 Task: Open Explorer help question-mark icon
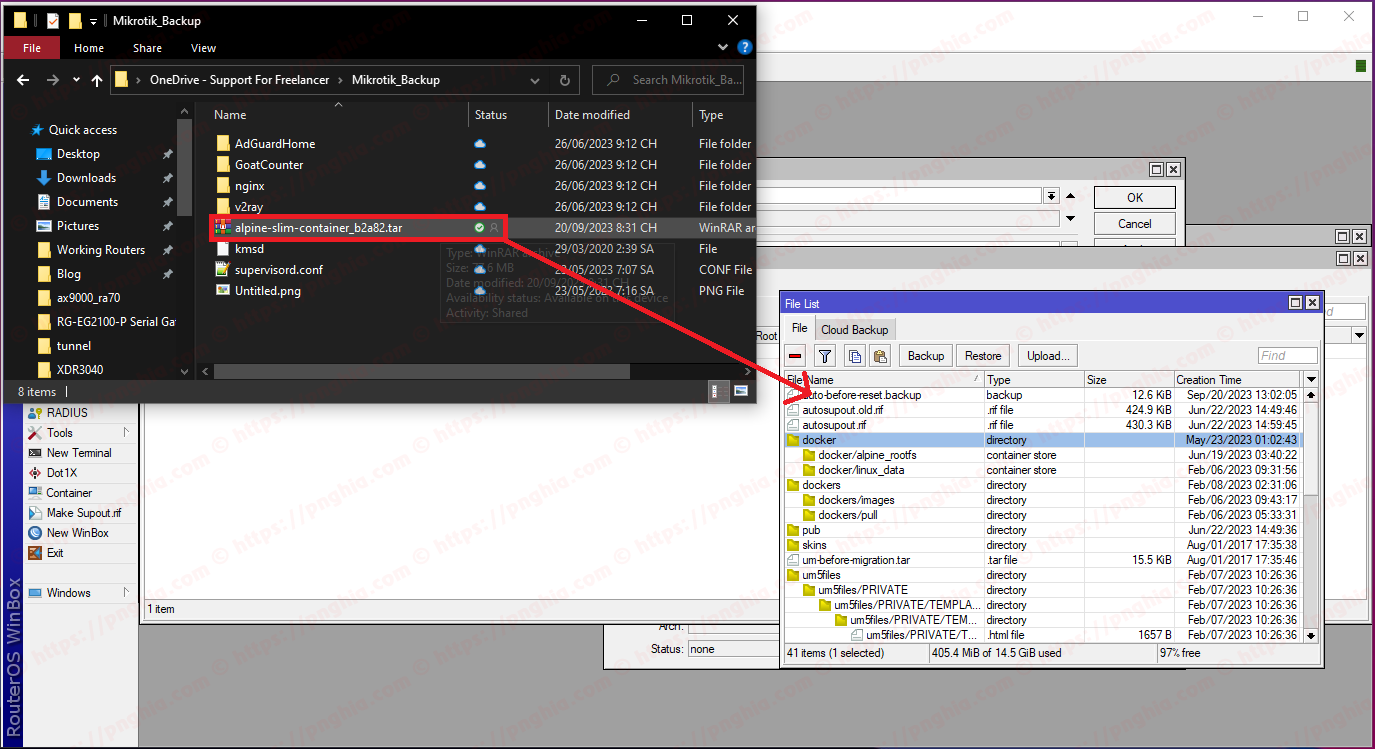point(744,47)
